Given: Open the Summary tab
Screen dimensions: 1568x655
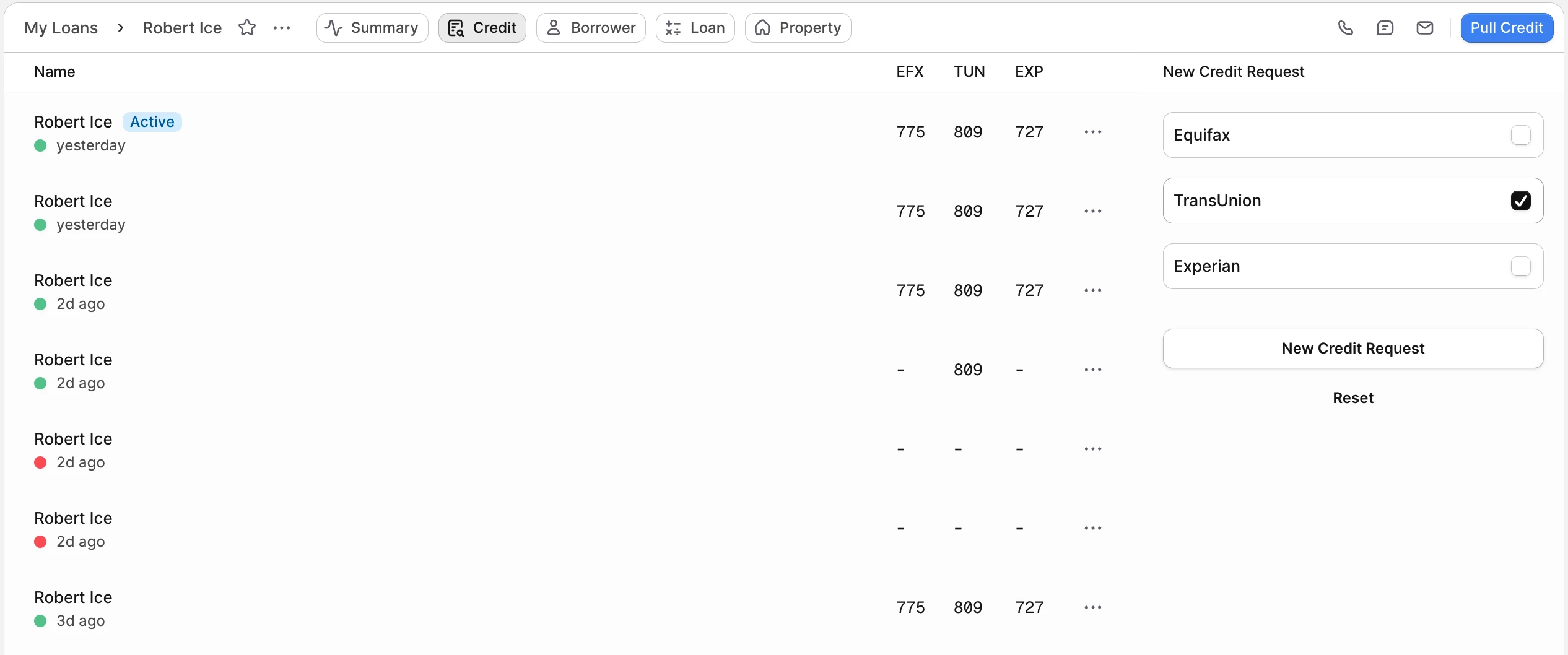Looking at the screenshot, I should (x=372, y=28).
